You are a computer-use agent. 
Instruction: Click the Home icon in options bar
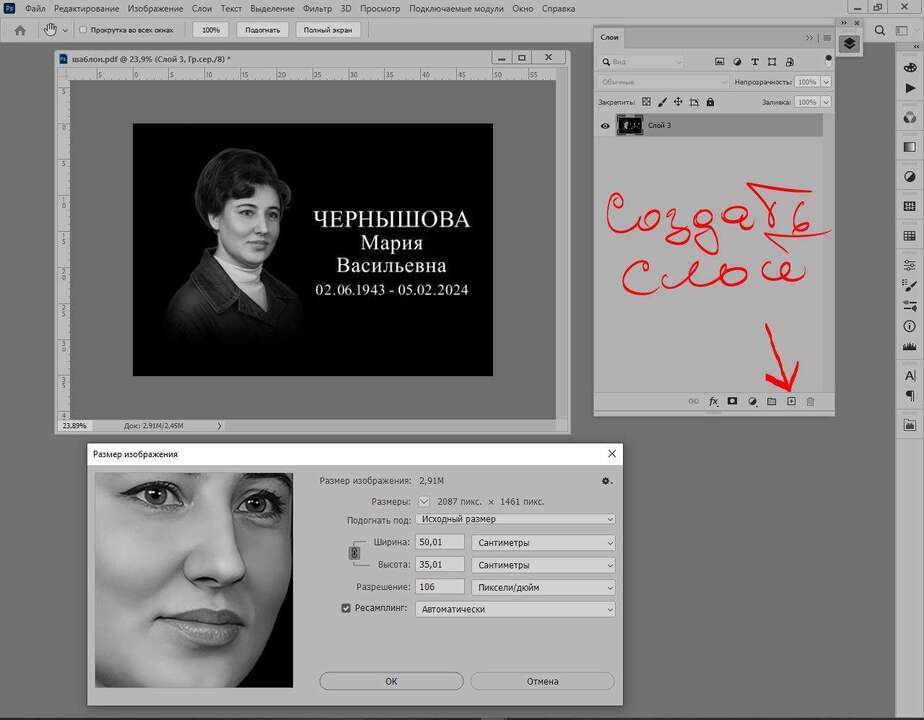pyautogui.click(x=20, y=30)
